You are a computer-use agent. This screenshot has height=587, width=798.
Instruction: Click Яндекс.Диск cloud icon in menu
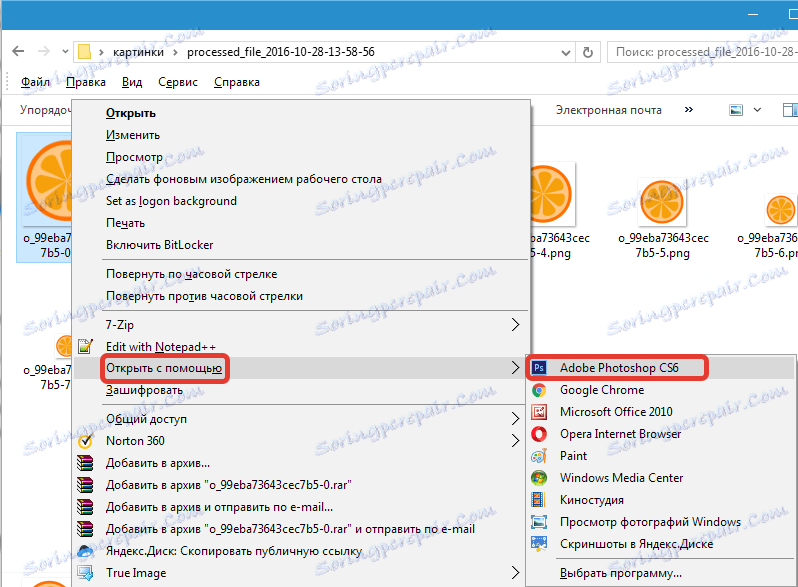click(x=85, y=551)
